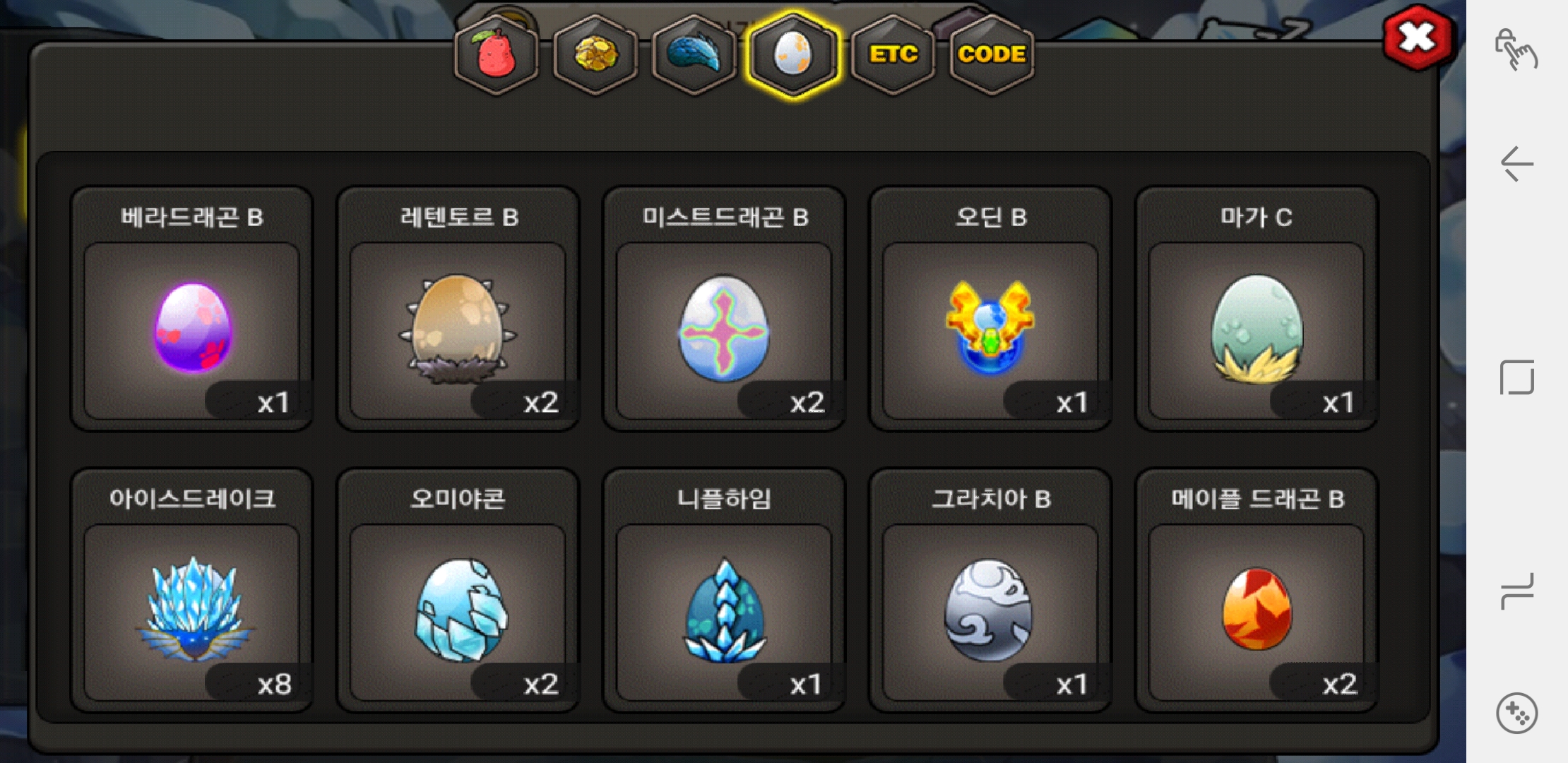Tap the green 마가 C egg
The height and width of the screenshot is (763, 1568).
click(1257, 308)
